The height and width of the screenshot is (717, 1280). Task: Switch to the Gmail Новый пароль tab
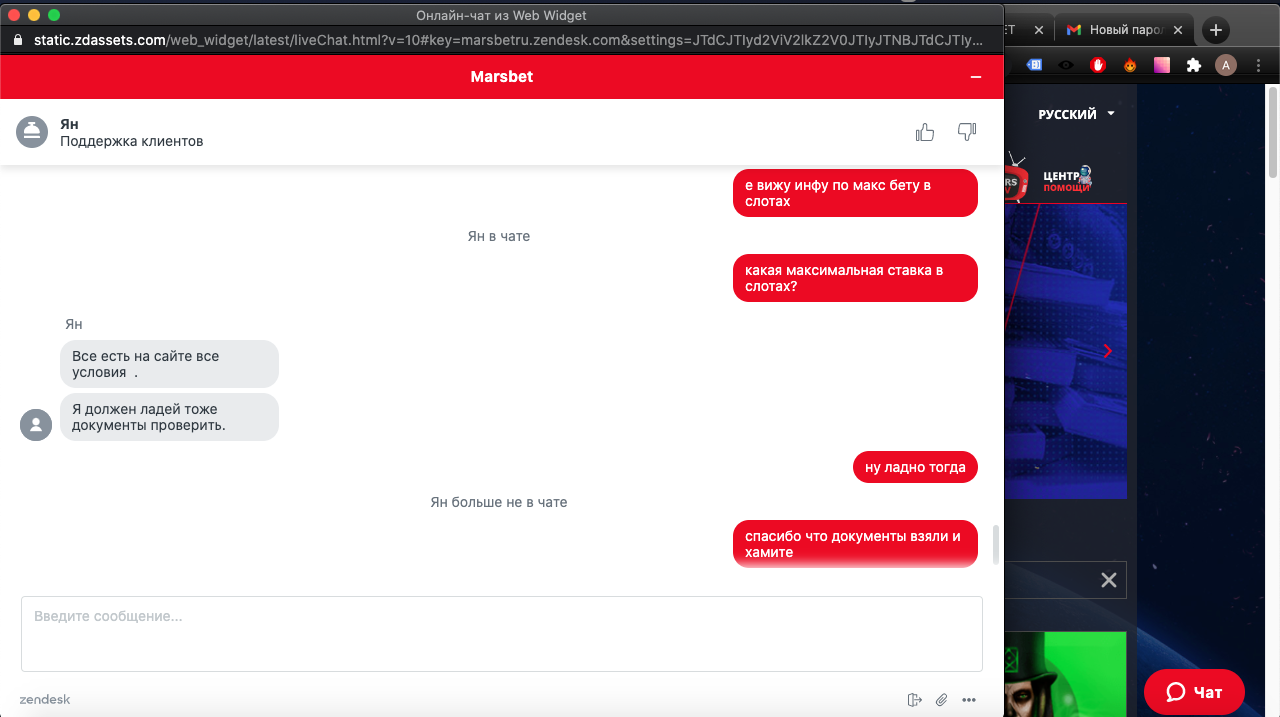tap(1127, 30)
